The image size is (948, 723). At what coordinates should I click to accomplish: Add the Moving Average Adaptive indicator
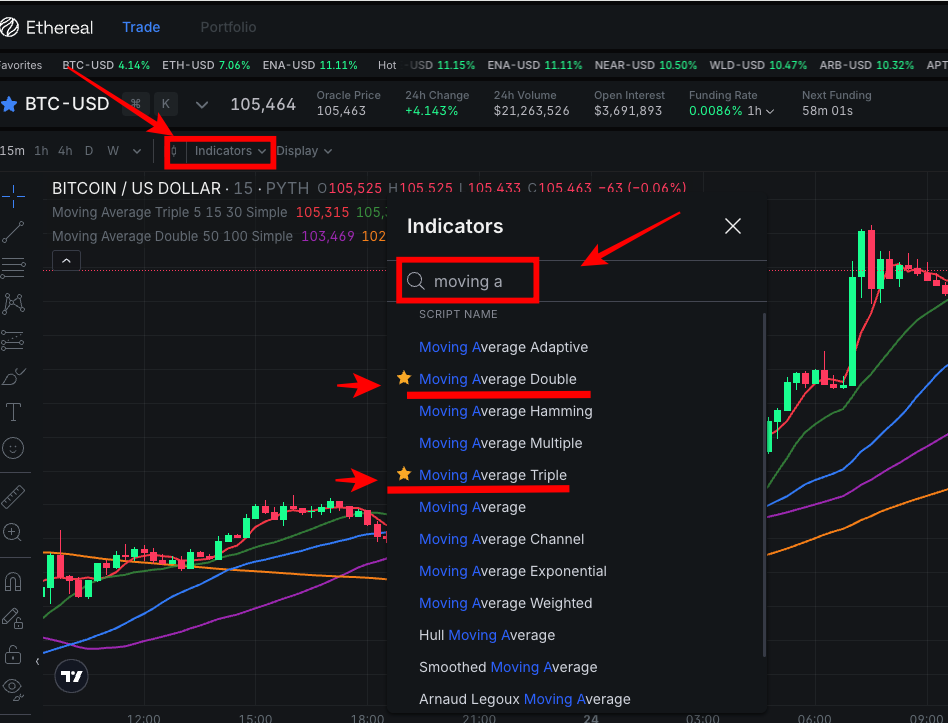[x=504, y=347]
